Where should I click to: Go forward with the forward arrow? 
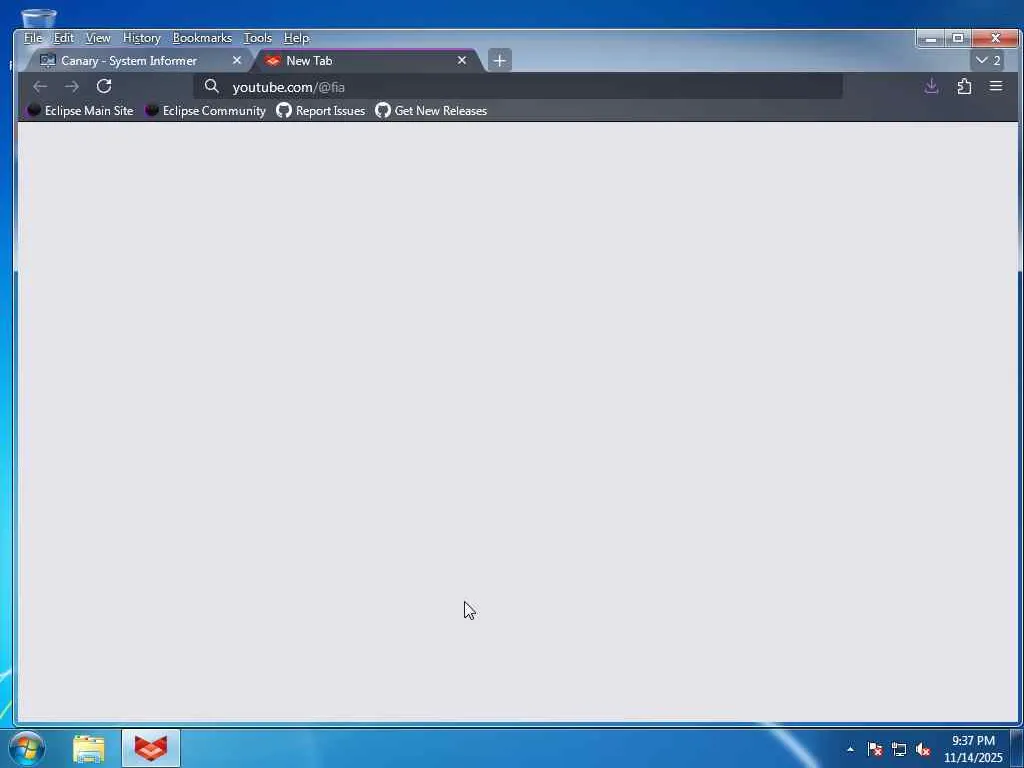coord(72,86)
